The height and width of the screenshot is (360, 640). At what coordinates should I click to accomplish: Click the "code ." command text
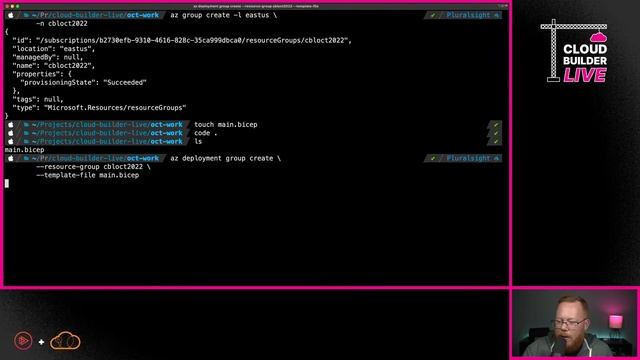point(206,133)
